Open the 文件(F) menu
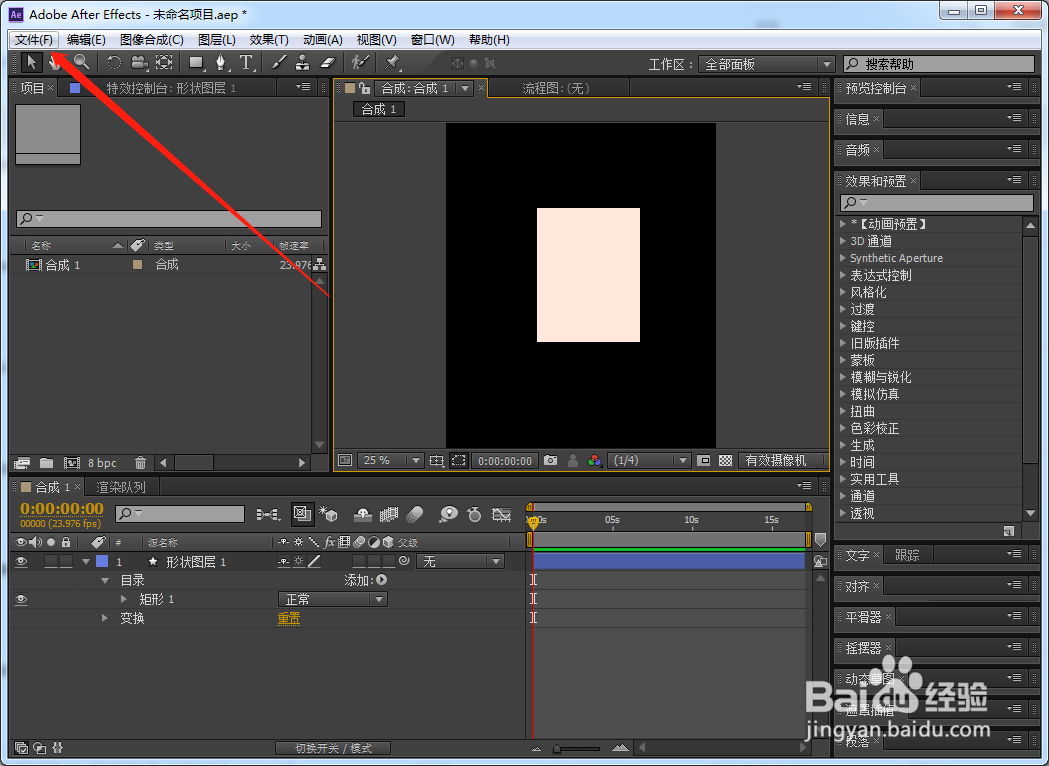Screen dimensions: 1049x766 click(x=34, y=39)
